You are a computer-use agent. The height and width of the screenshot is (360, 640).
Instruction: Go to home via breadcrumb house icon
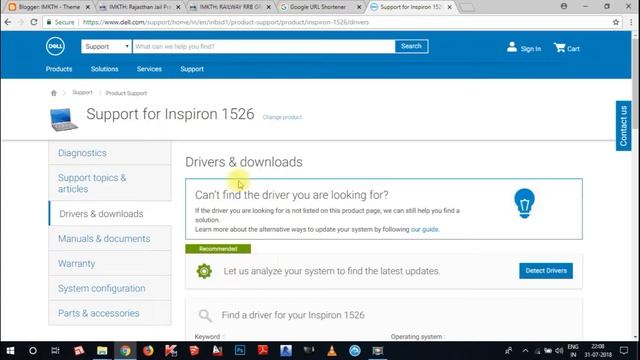point(54,93)
